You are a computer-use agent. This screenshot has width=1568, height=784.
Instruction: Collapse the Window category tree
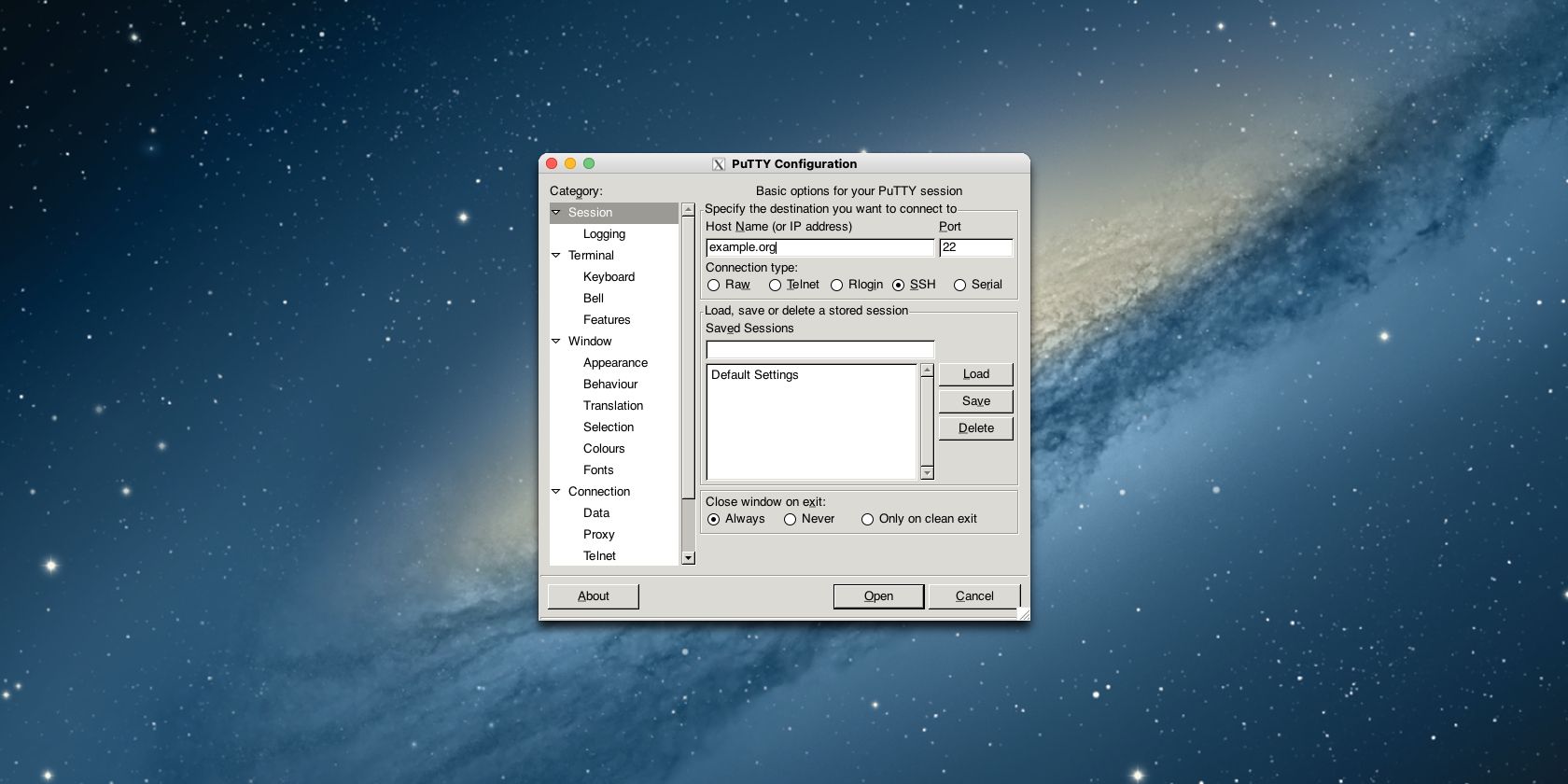point(556,342)
